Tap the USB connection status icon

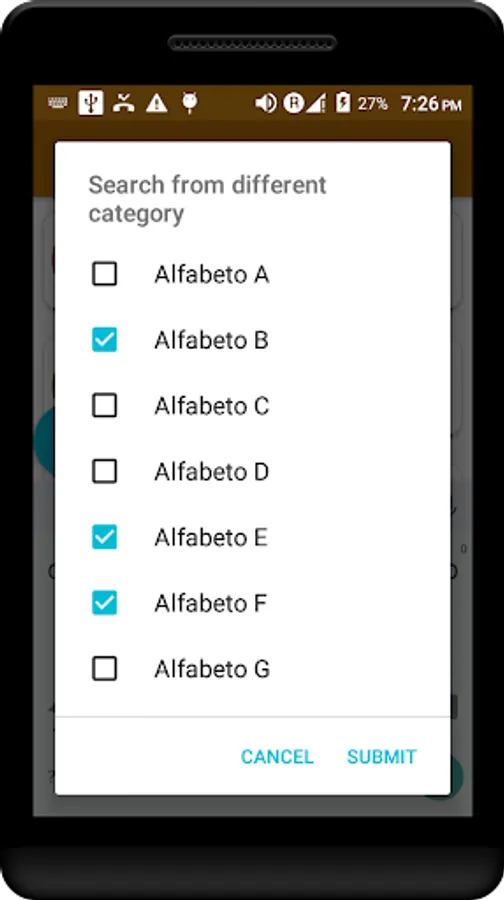91,103
